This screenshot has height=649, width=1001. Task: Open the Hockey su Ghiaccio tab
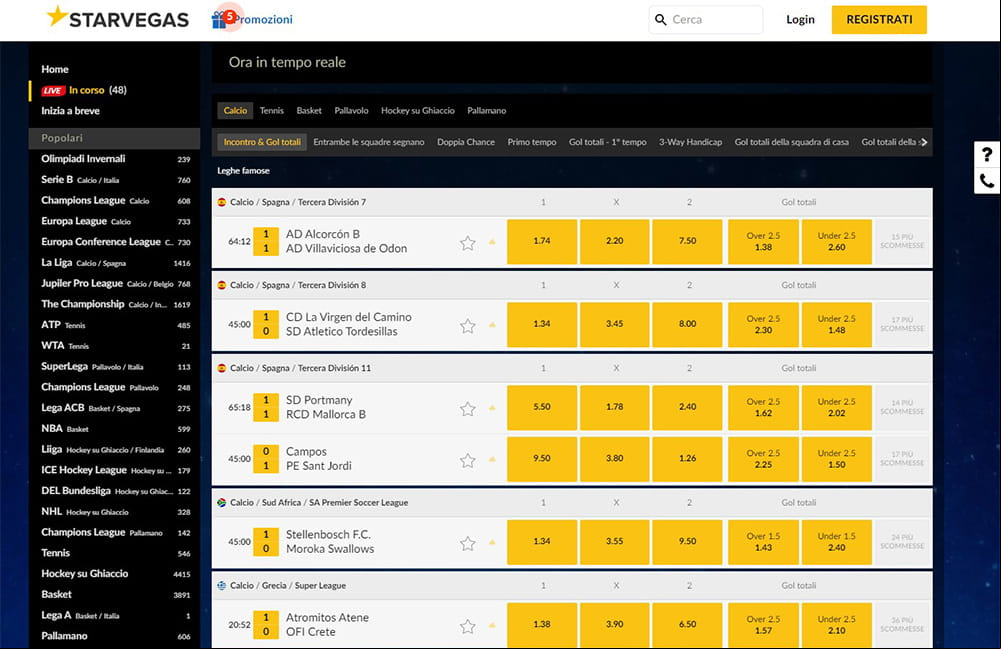click(x=418, y=110)
